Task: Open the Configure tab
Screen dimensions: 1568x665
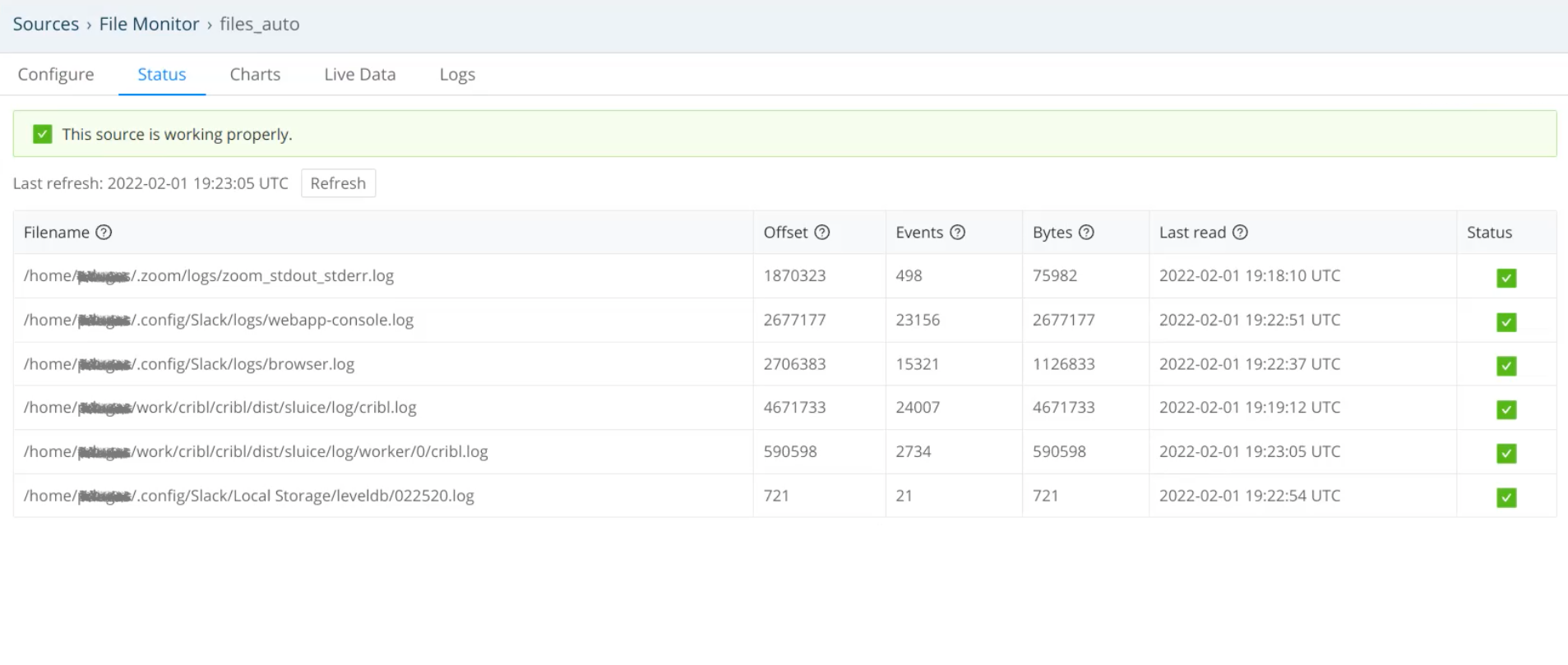Action: click(56, 74)
